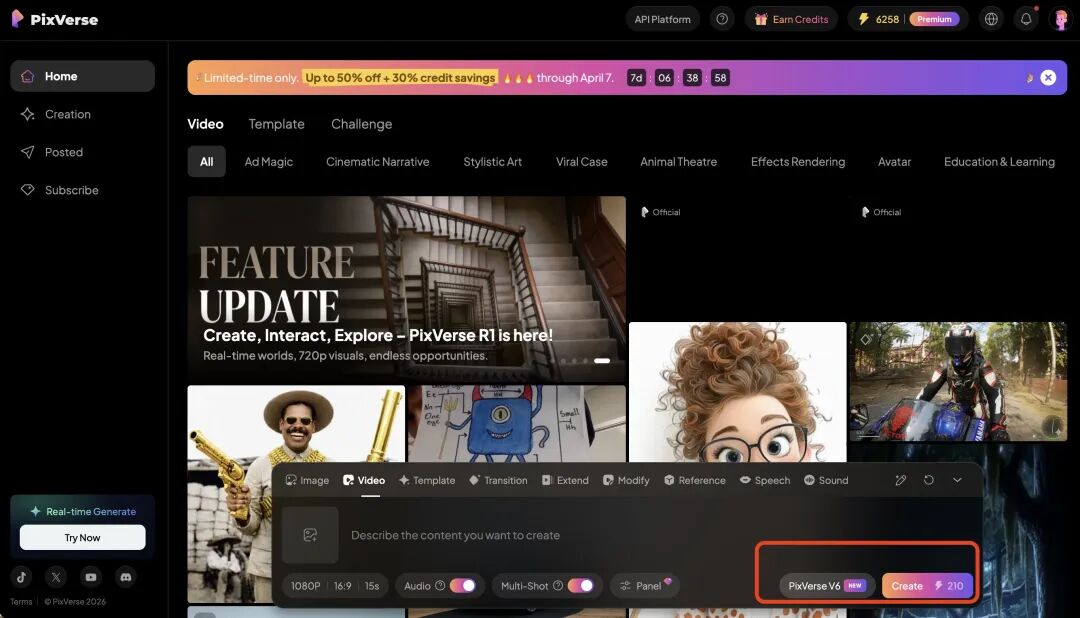Open the Discord social icon

(x=125, y=577)
